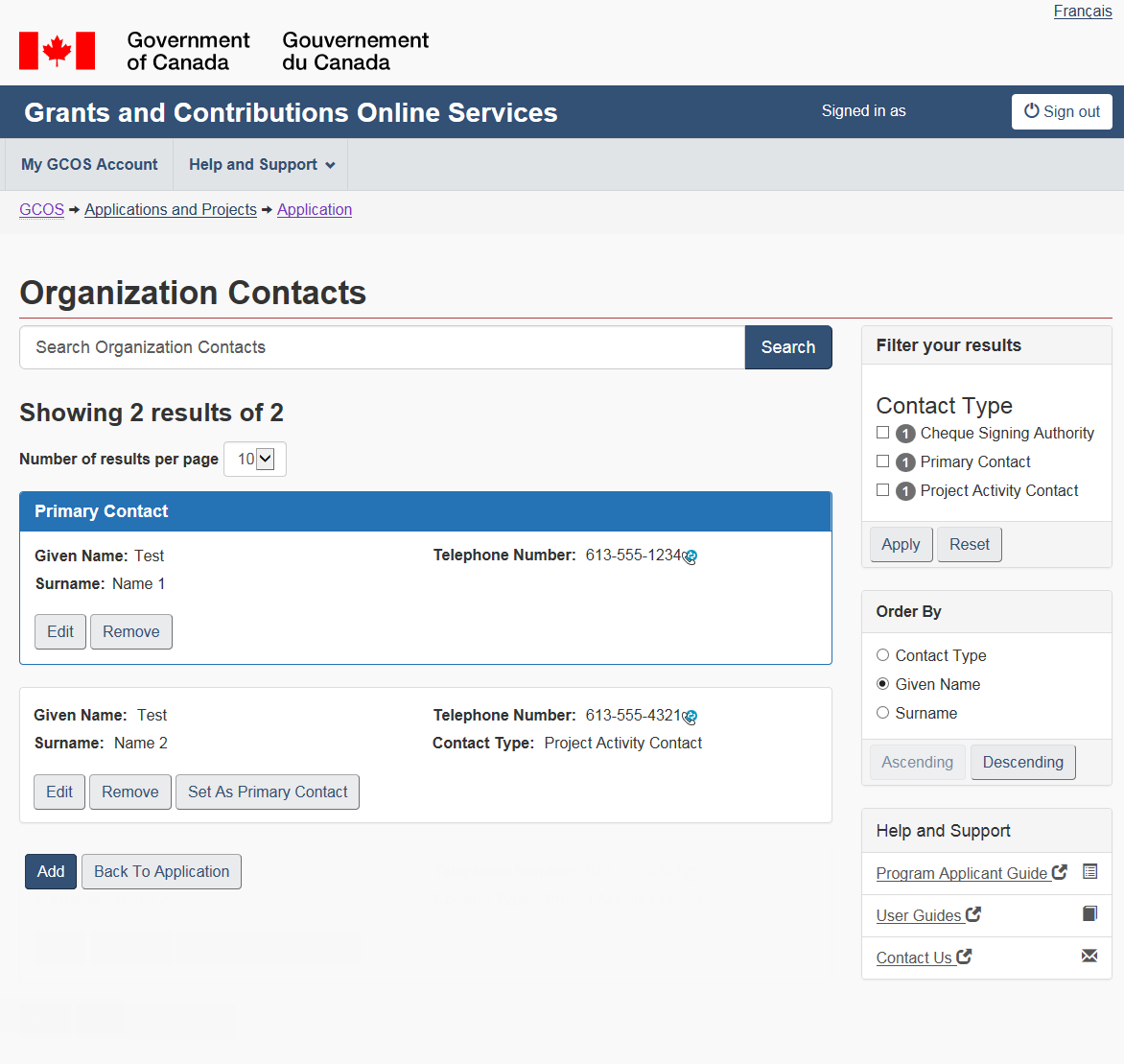Click the User Guides book icon
The image size is (1124, 1064).
[1089, 913]
